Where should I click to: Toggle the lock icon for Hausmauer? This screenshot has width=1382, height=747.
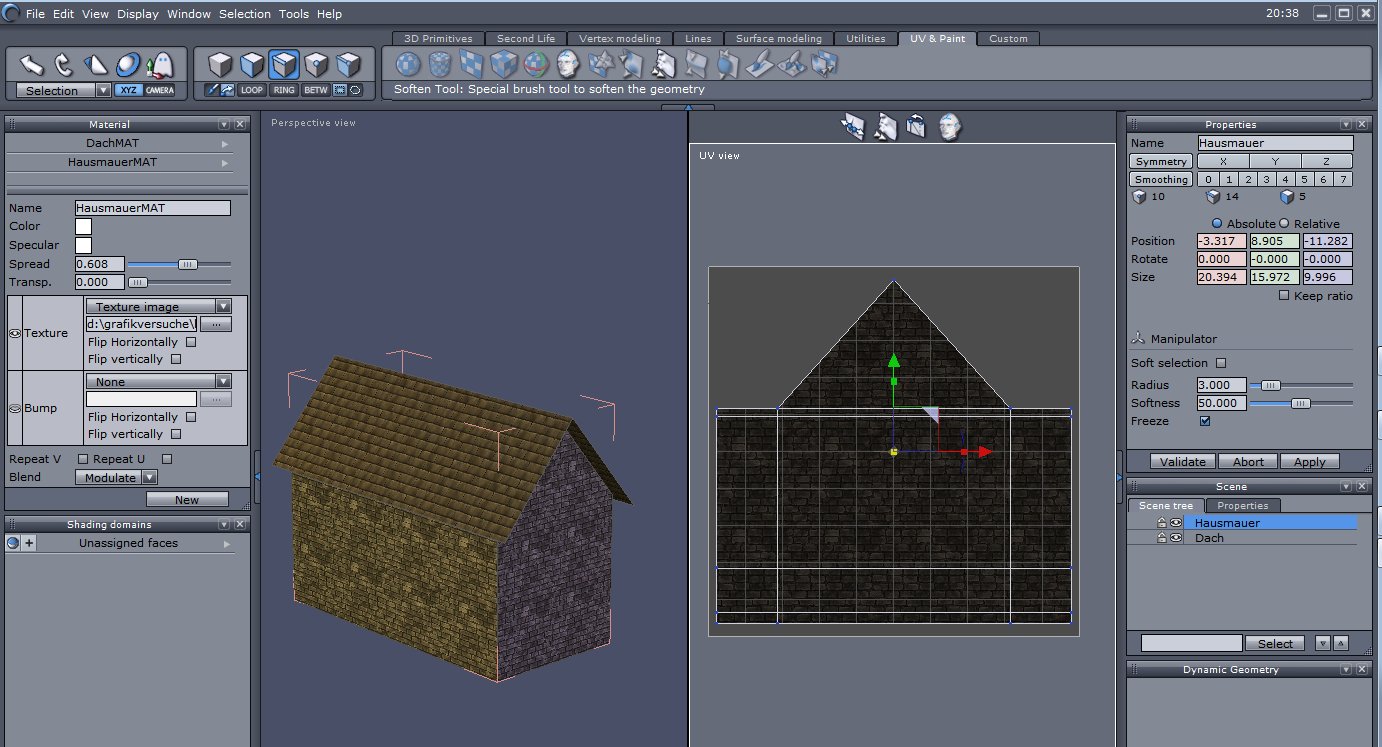pos(1161,523)
